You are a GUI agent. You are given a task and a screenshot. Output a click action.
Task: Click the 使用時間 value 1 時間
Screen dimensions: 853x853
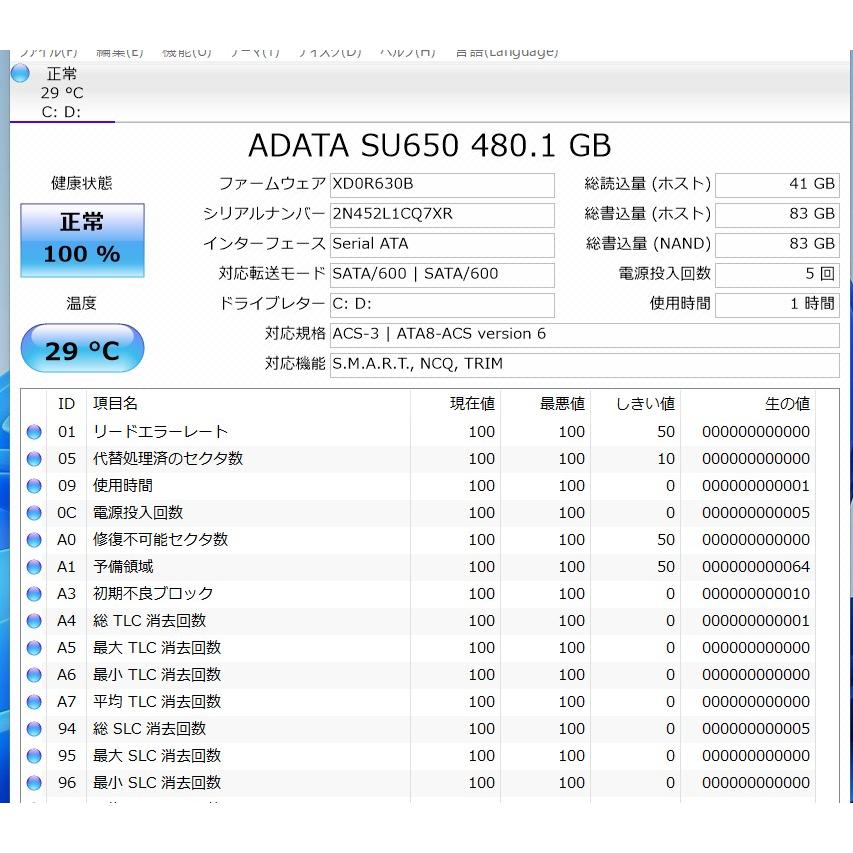click(777, 304)
